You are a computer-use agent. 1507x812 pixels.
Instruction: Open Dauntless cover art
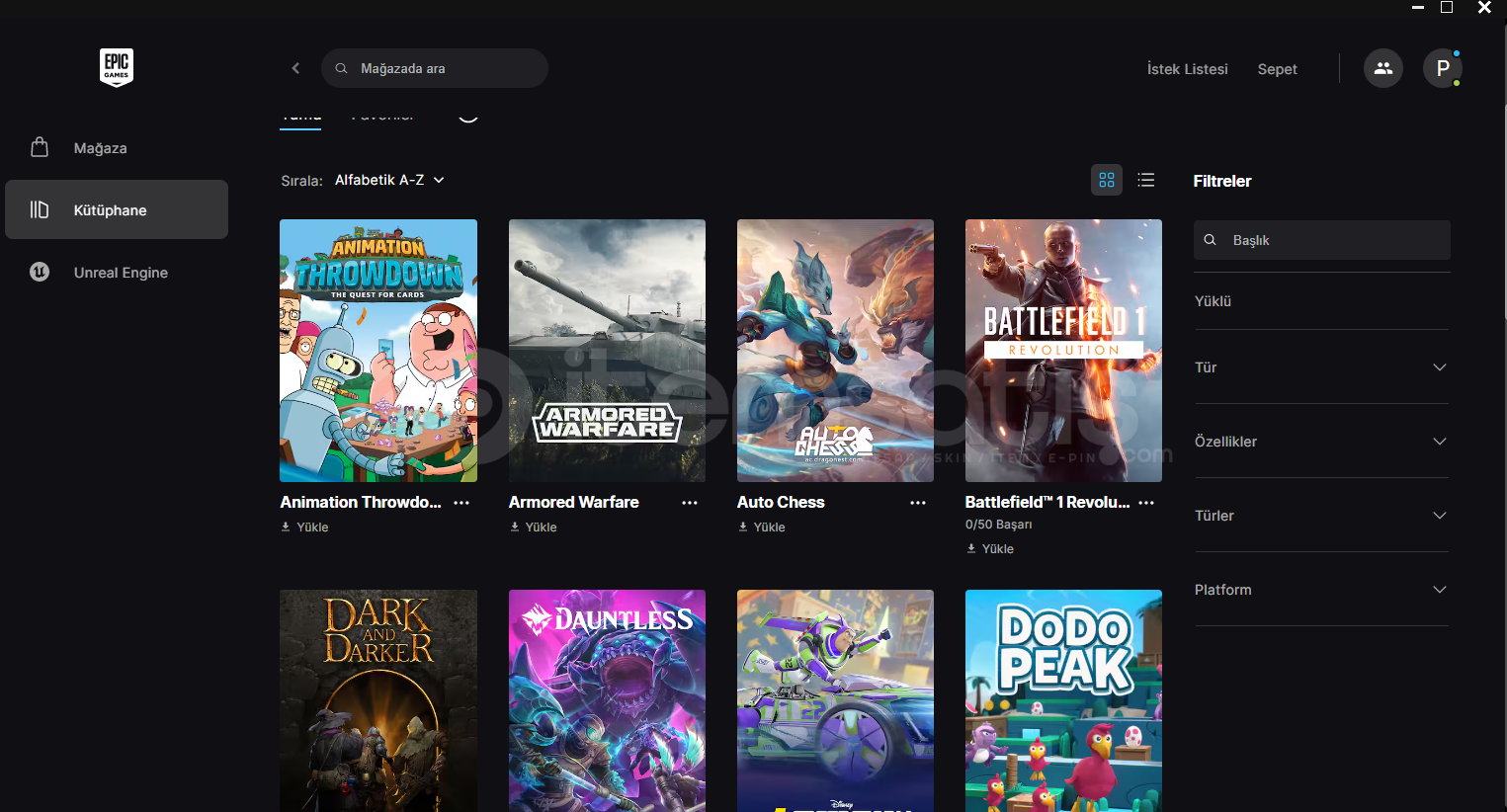pos(607,700)
